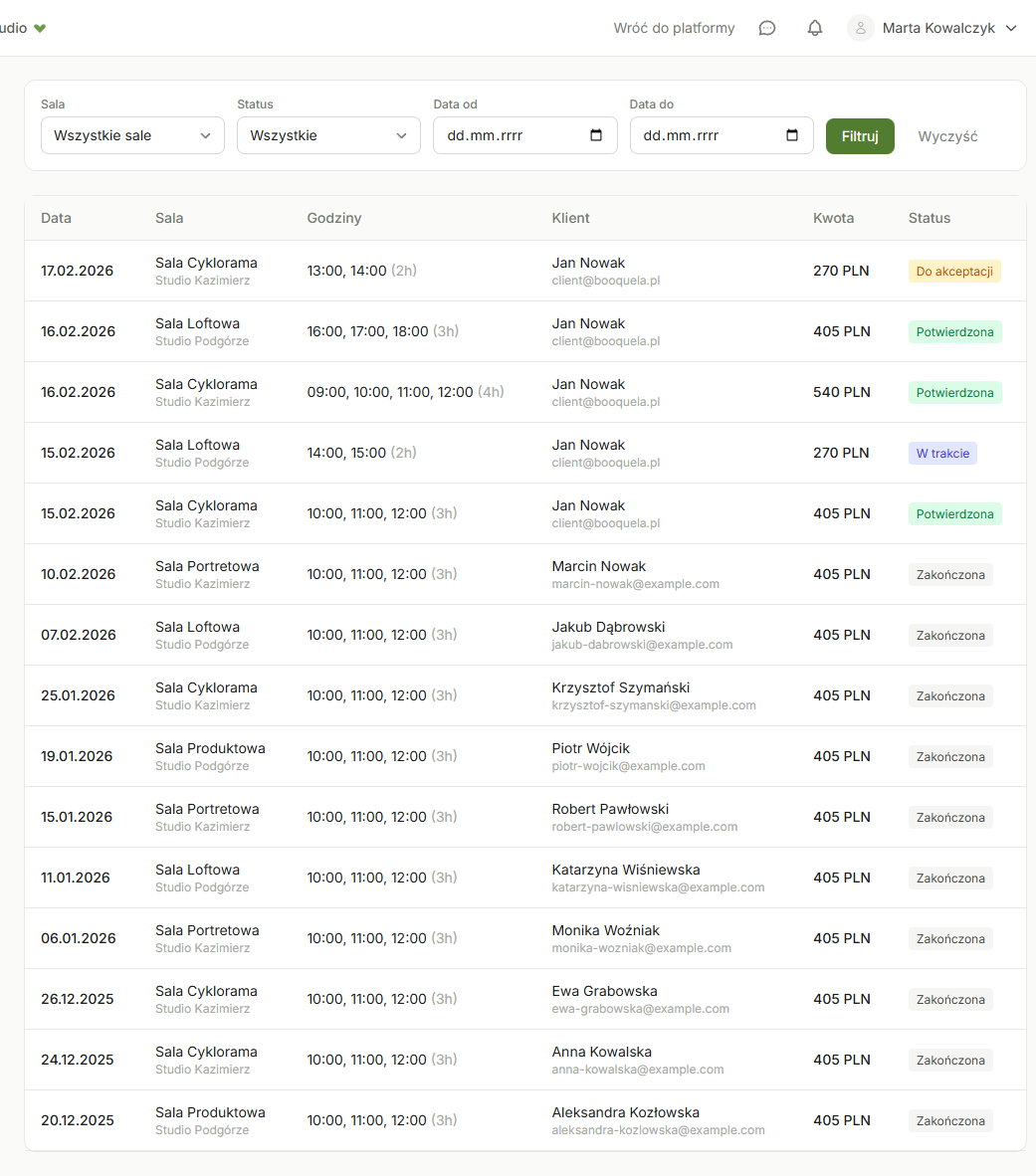Open calendar picker in Data do field
Viewport: 1036px width, 1176px height.
click(792, 135)
